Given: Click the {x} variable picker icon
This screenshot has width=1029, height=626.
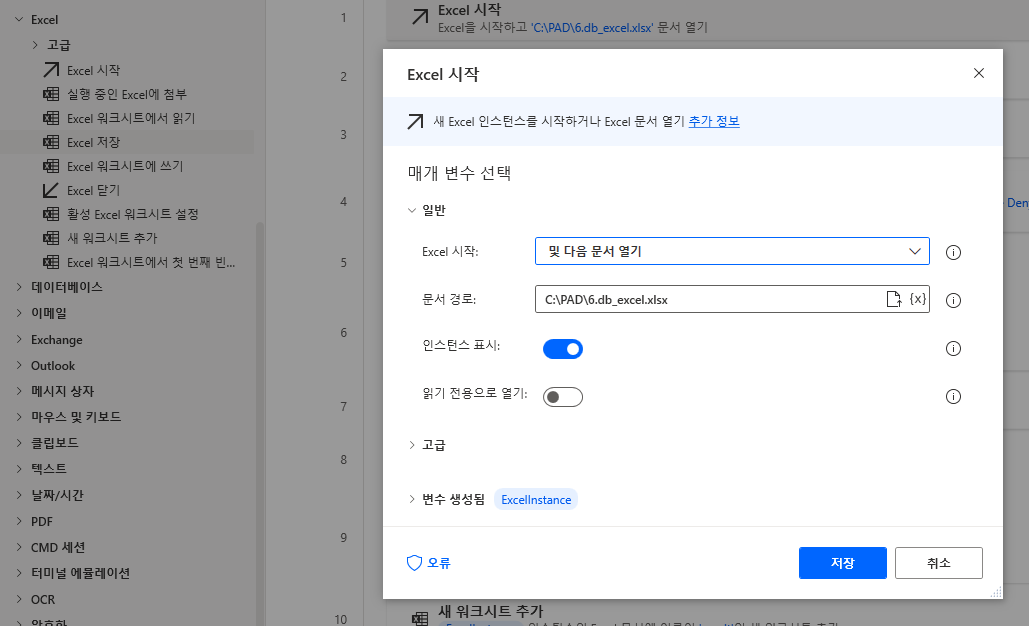Looking at the screenshot, I should [917, 299].
